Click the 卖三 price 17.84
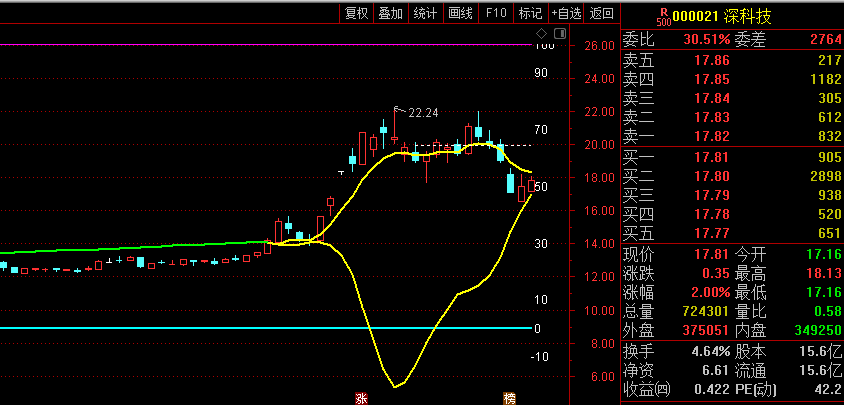 [x=712, y=98]
